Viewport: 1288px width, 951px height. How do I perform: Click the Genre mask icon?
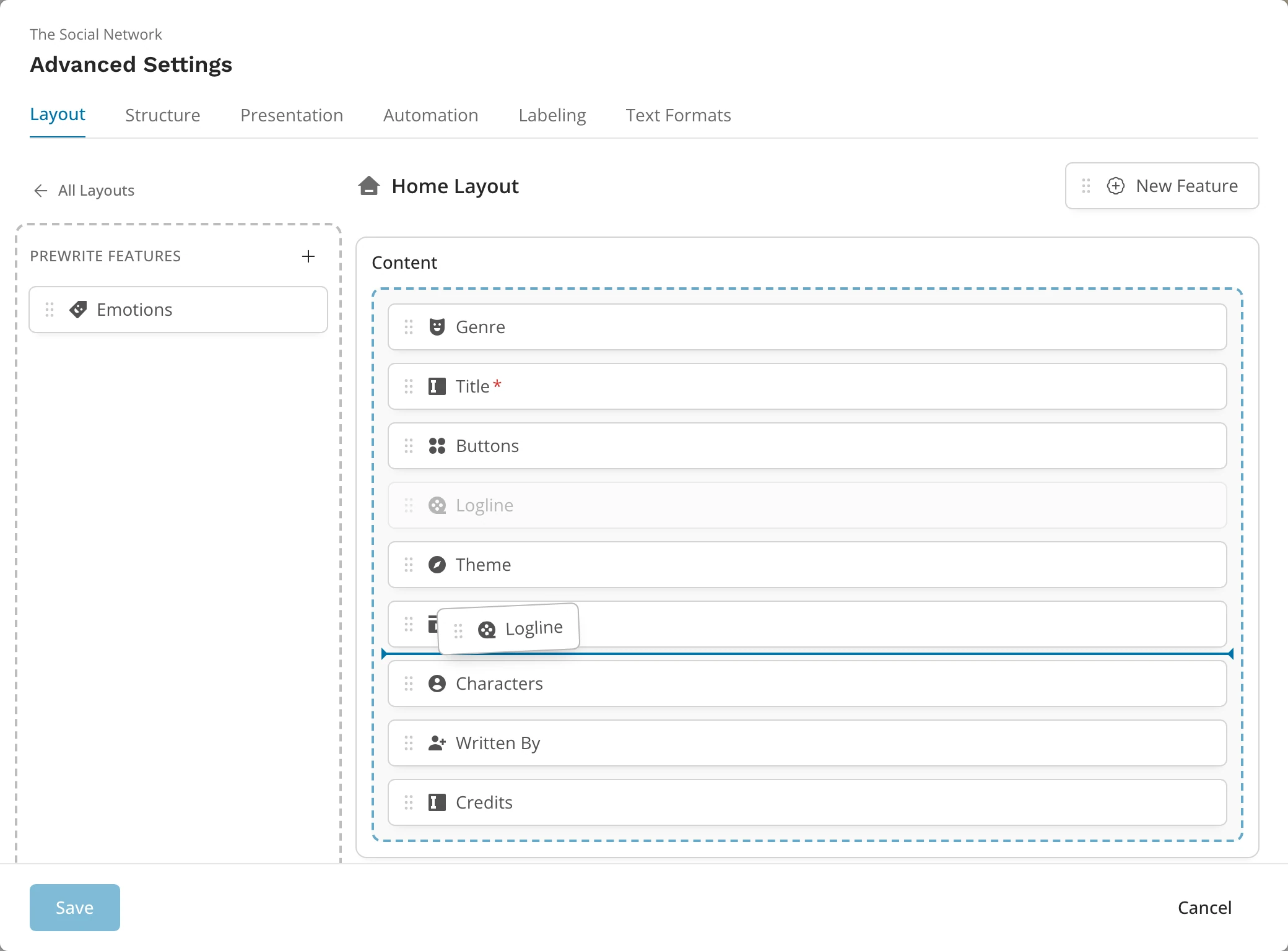click(x=437, y=327)
